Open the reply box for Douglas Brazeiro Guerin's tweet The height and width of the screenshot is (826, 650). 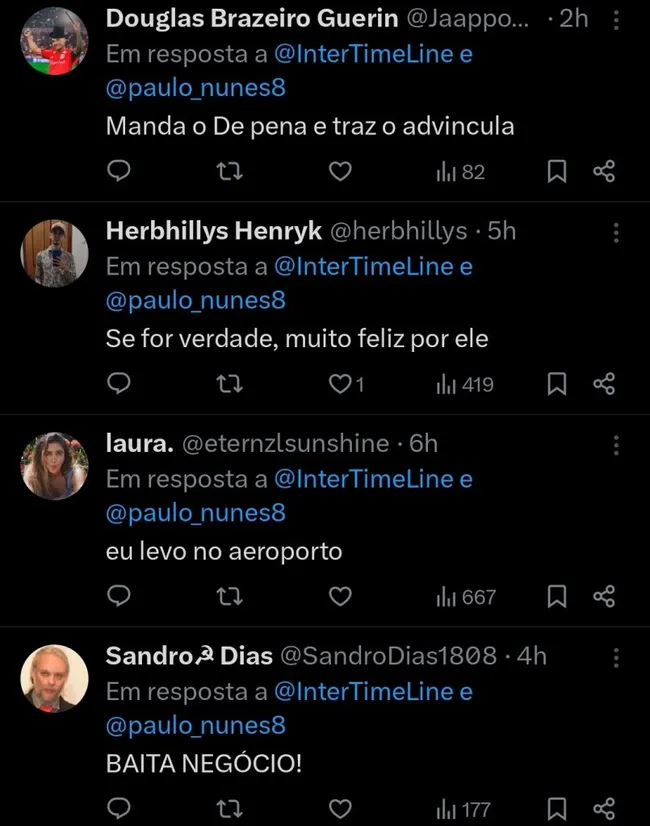coord(119,171)
